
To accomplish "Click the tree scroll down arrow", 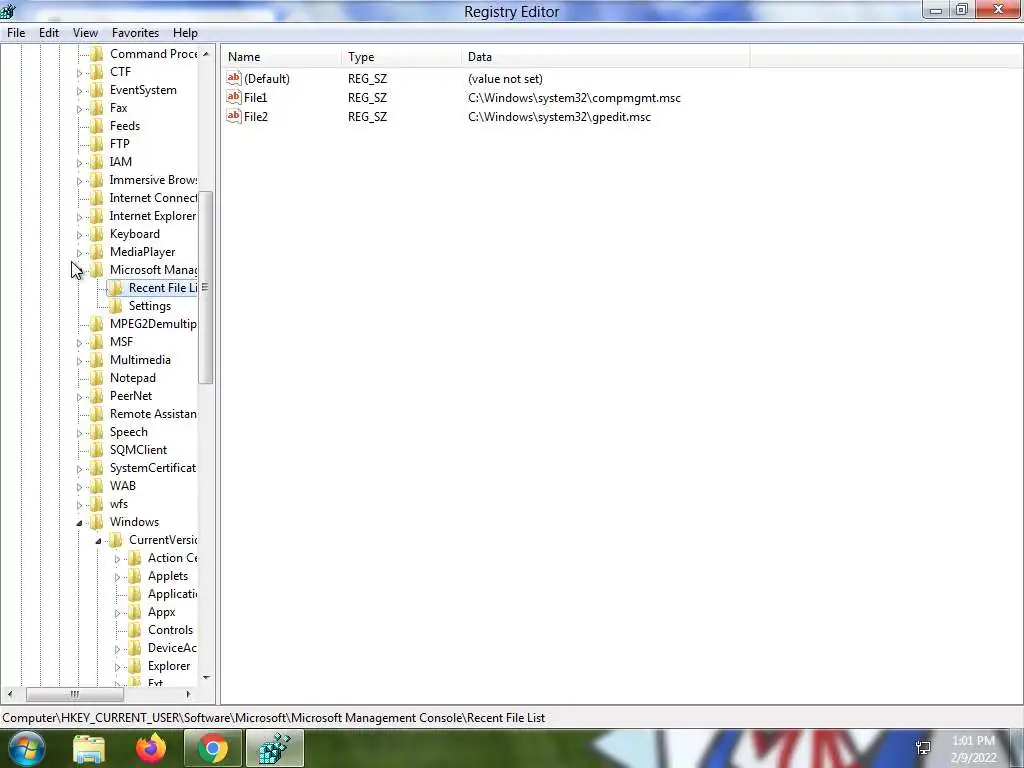I will (206, 677).
